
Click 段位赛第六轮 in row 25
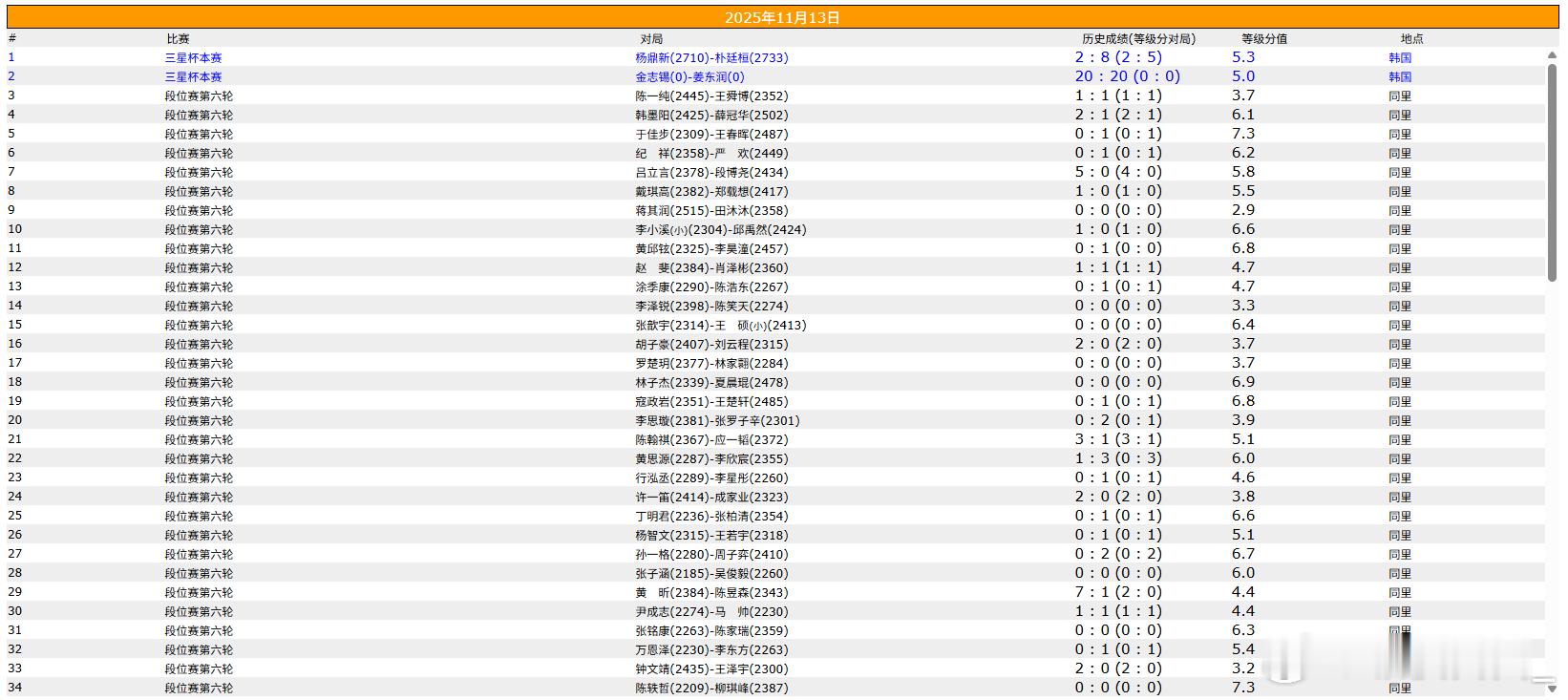click(x=199, y=516)
